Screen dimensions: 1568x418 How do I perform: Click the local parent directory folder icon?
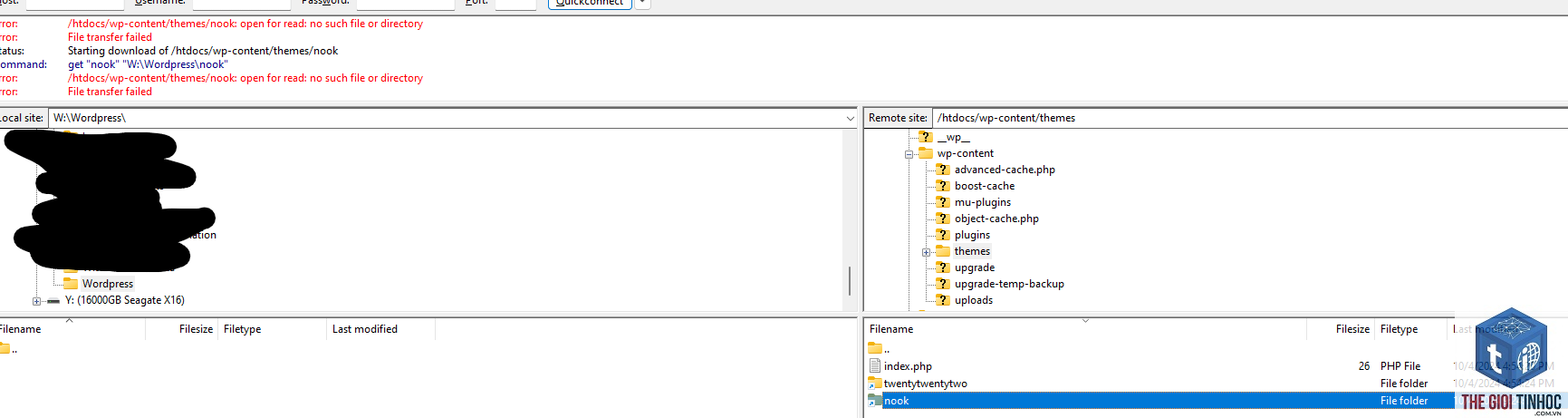coord(5,348)
